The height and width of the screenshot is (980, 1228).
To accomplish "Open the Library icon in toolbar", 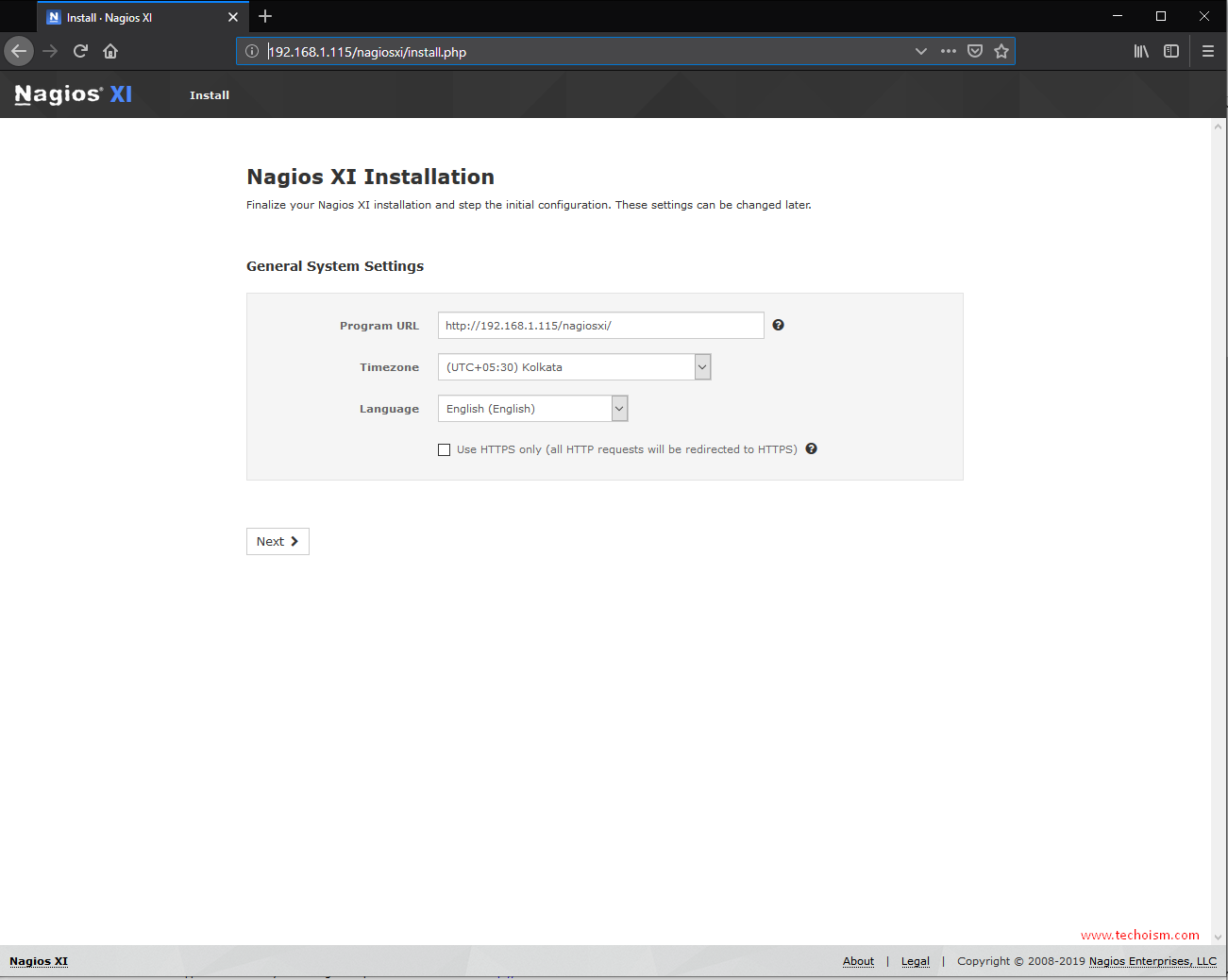I will coord(1141,51).
